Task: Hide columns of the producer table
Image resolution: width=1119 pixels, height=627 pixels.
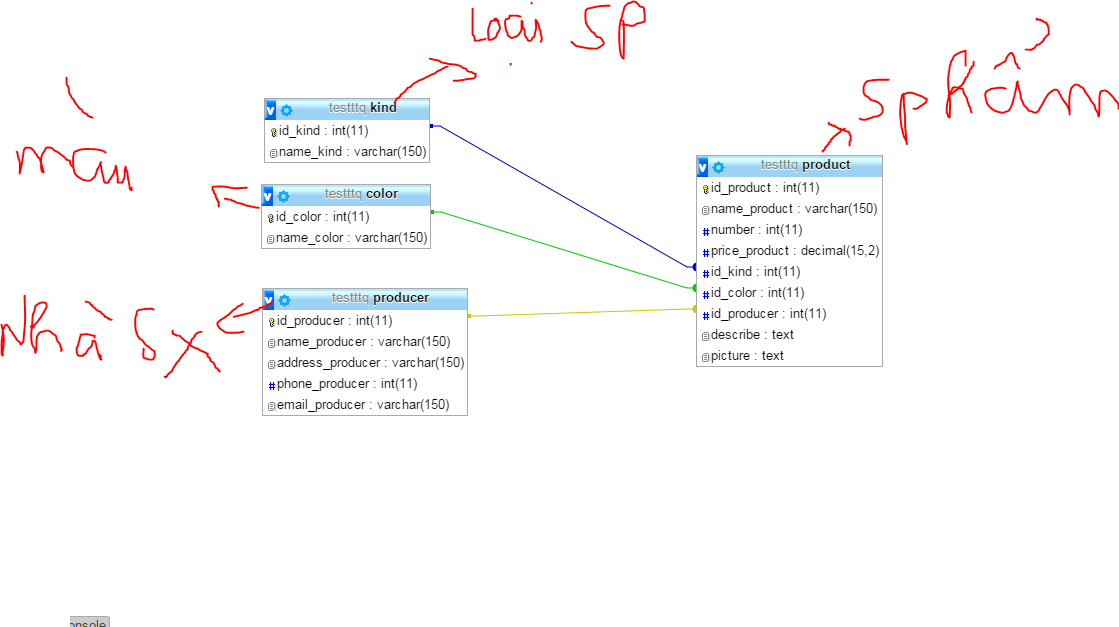Action: [268, 300]
